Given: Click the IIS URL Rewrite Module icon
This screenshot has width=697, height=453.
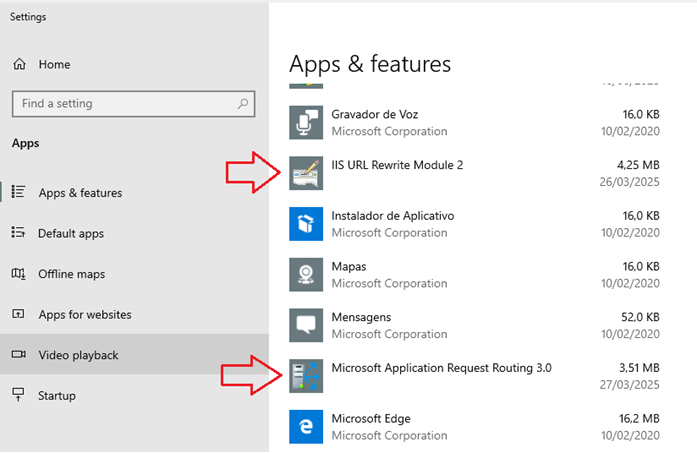Looking at the screenshot, I should (306, 173).
